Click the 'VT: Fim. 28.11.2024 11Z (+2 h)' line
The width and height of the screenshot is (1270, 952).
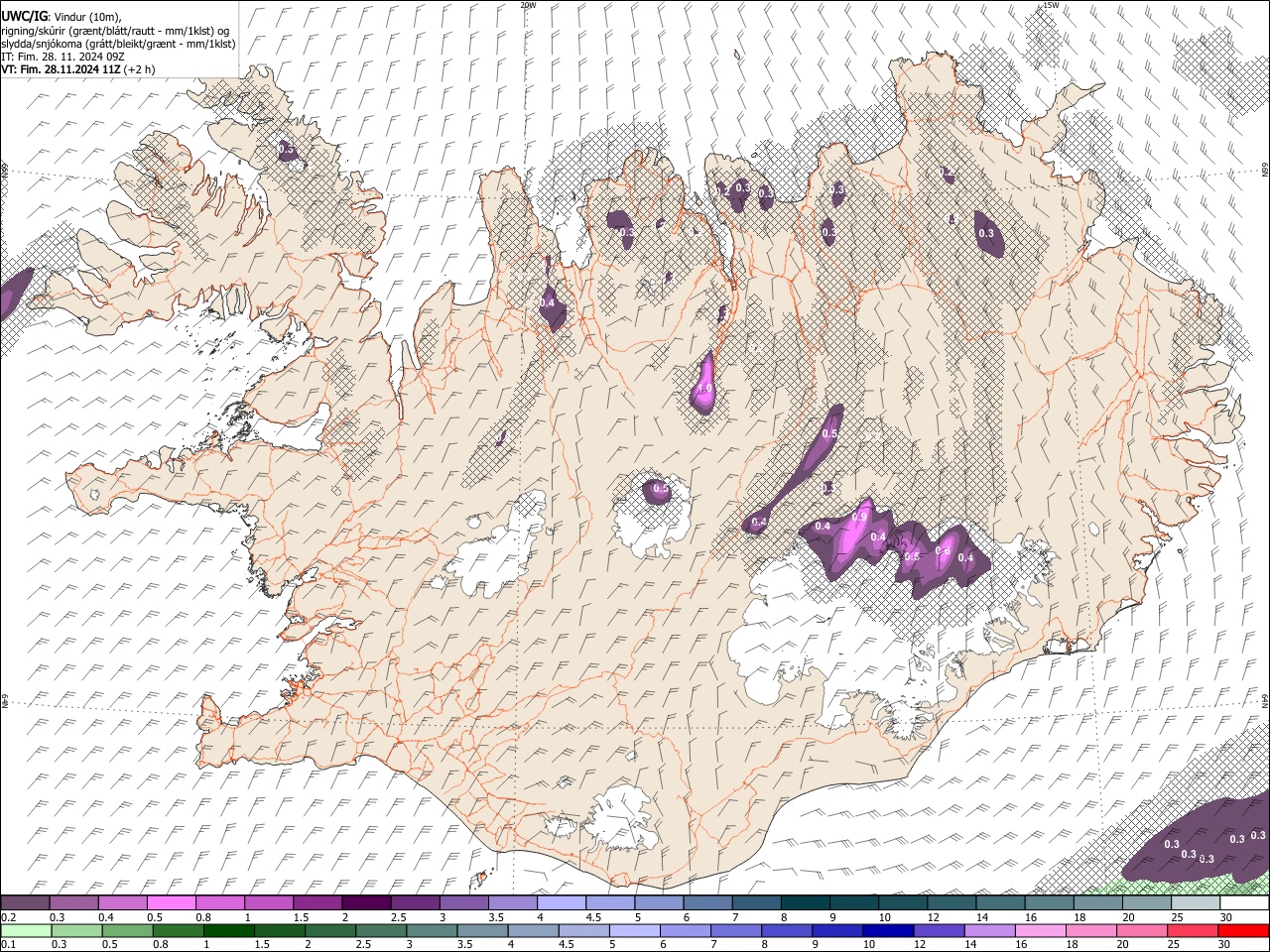[x=78, y=69]
